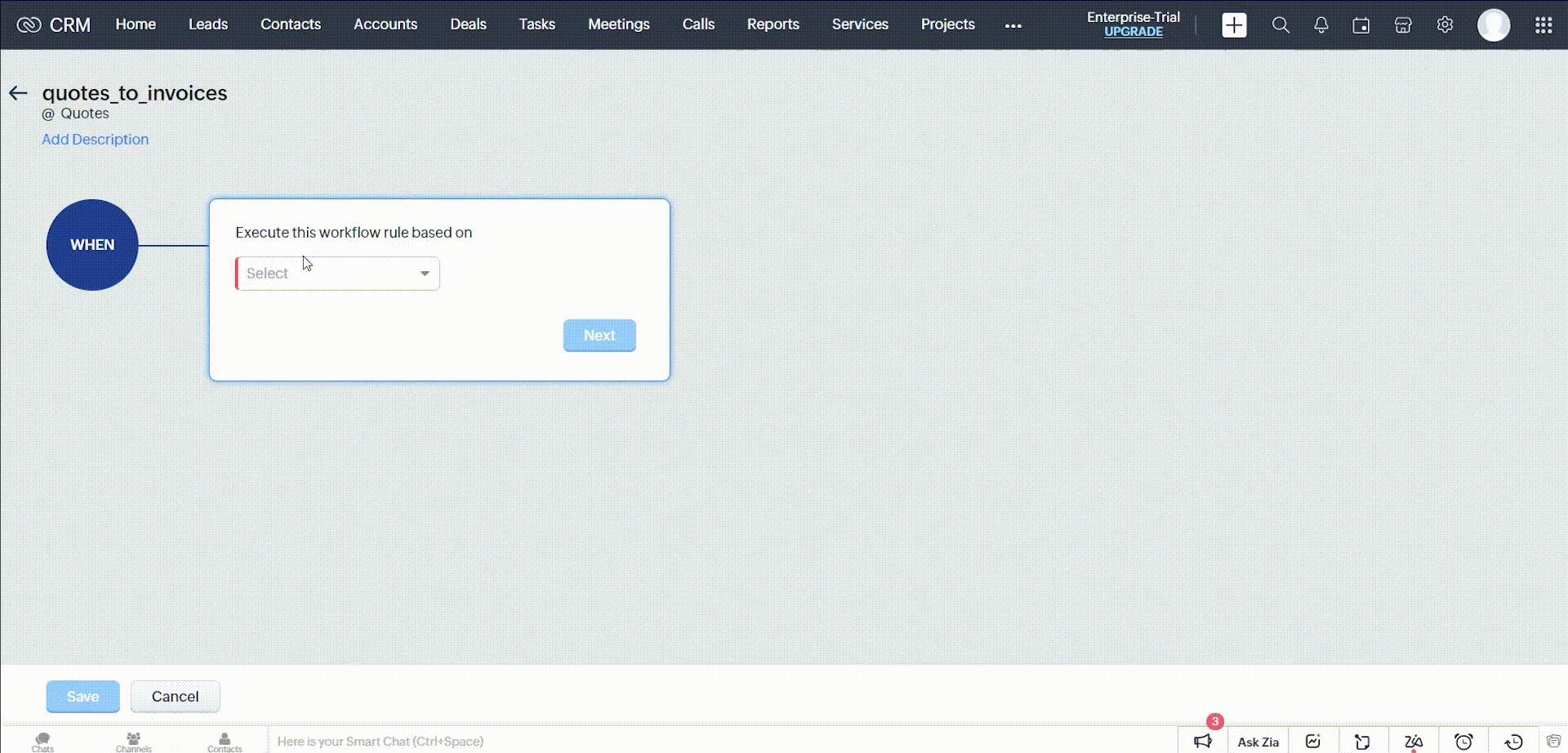
Task: Open the Reports tab
Action: coord(773,25)
